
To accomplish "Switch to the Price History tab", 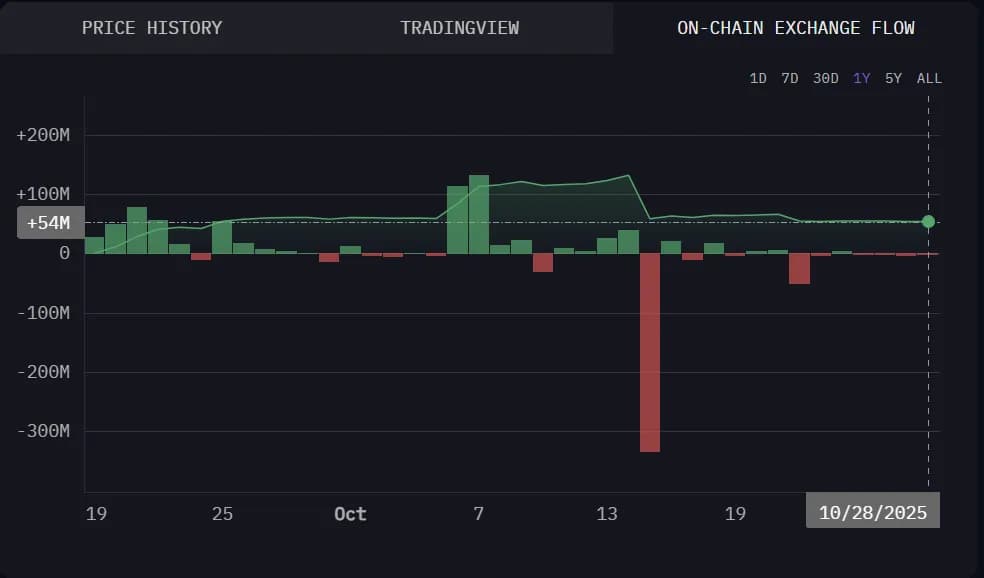I will point(152,28).
